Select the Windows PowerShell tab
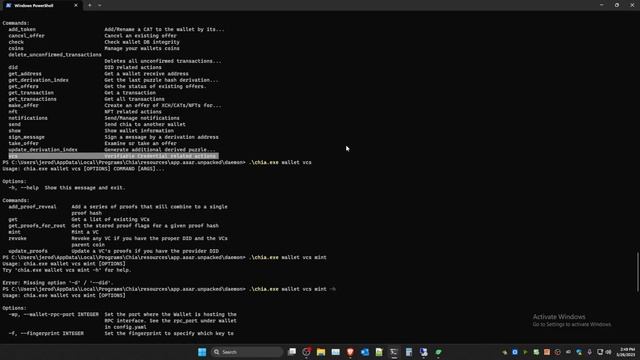Viewport: 640px width, 360px height. pyautogui.click(x=41, y=5)
